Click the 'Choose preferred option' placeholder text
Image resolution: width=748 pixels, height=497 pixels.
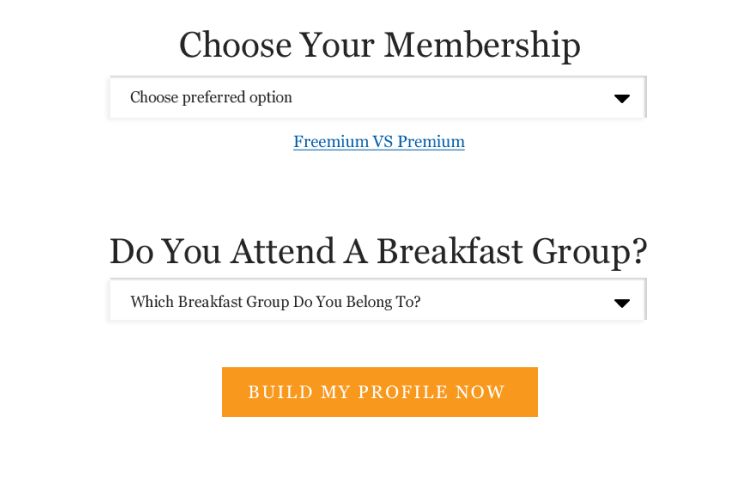pos(211,97)
